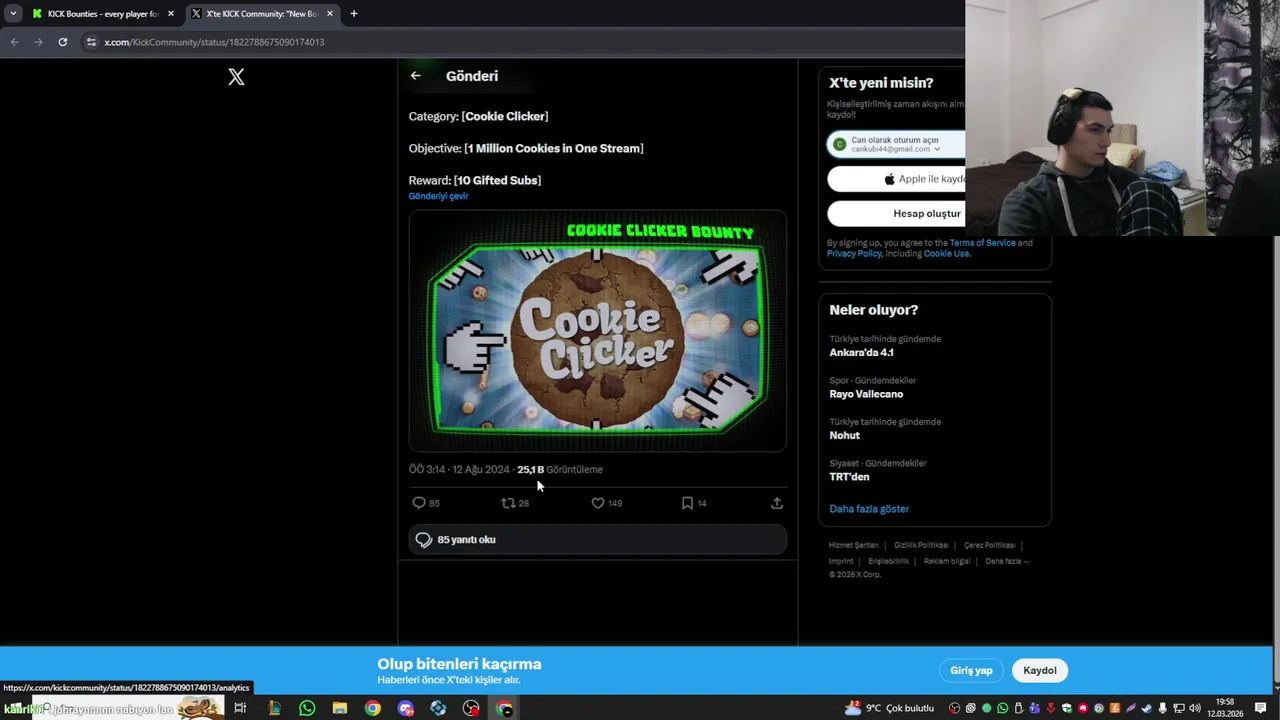The height and width of the screenshot is (720, 1280).
Task: Open the TRT'den trending topic
Action: (934, 471)
